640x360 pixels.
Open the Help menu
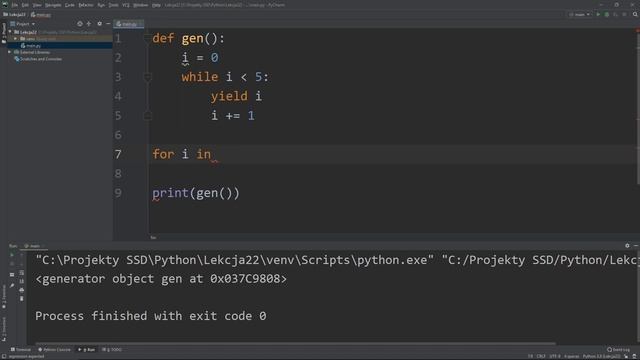[x=156, y=5]
